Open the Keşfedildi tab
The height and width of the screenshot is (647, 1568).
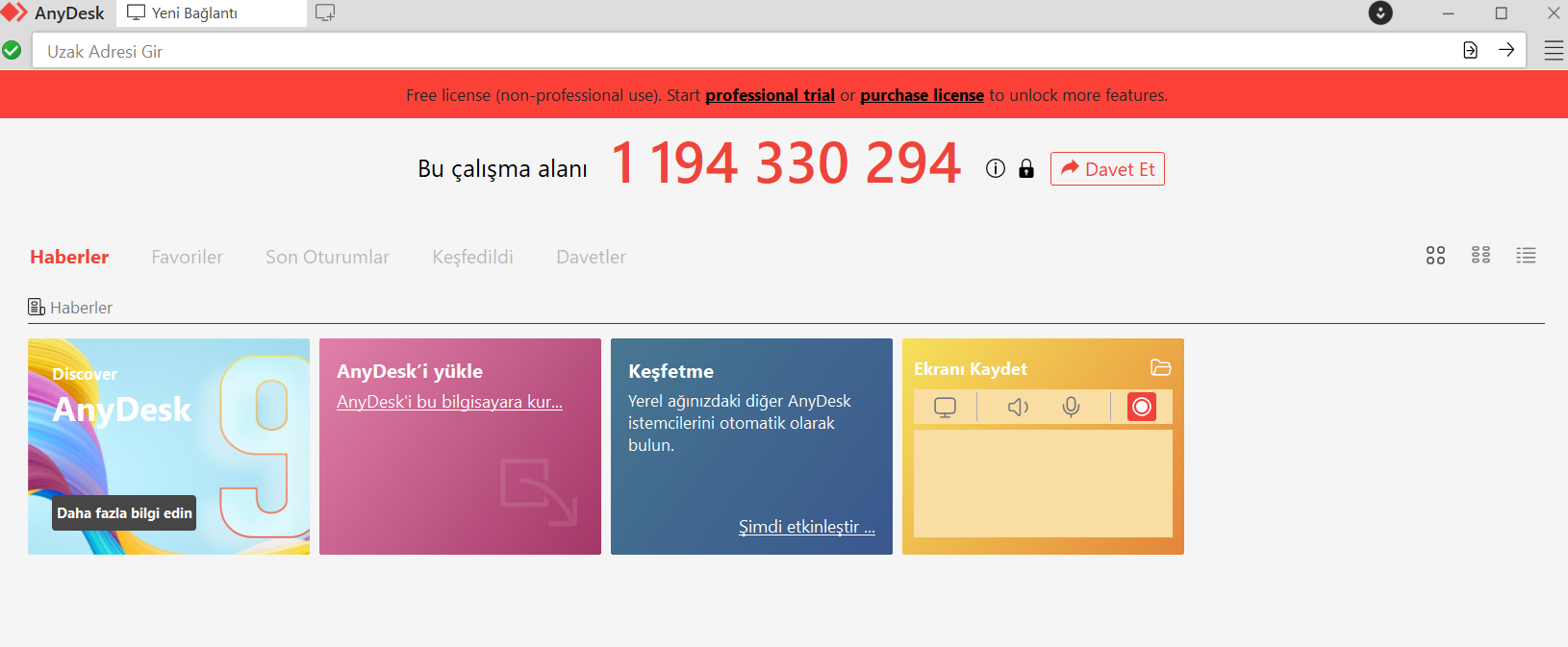click(x=472, y=257)
